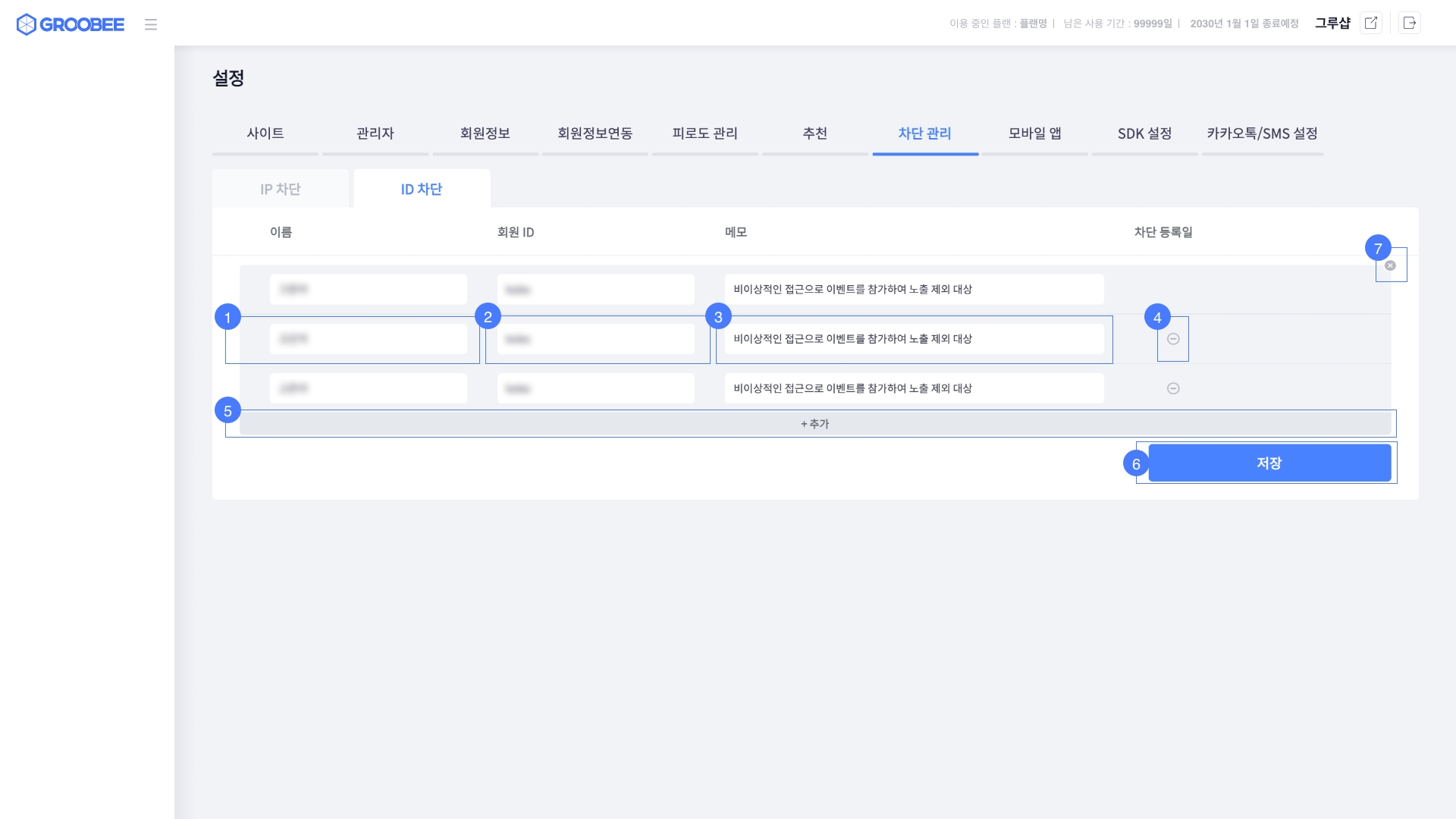The width and height of the screenshot is (1456, 819).
Task: Switch to the IP 차단 tab
Action: pyautogui.click(x=281, y=189)
